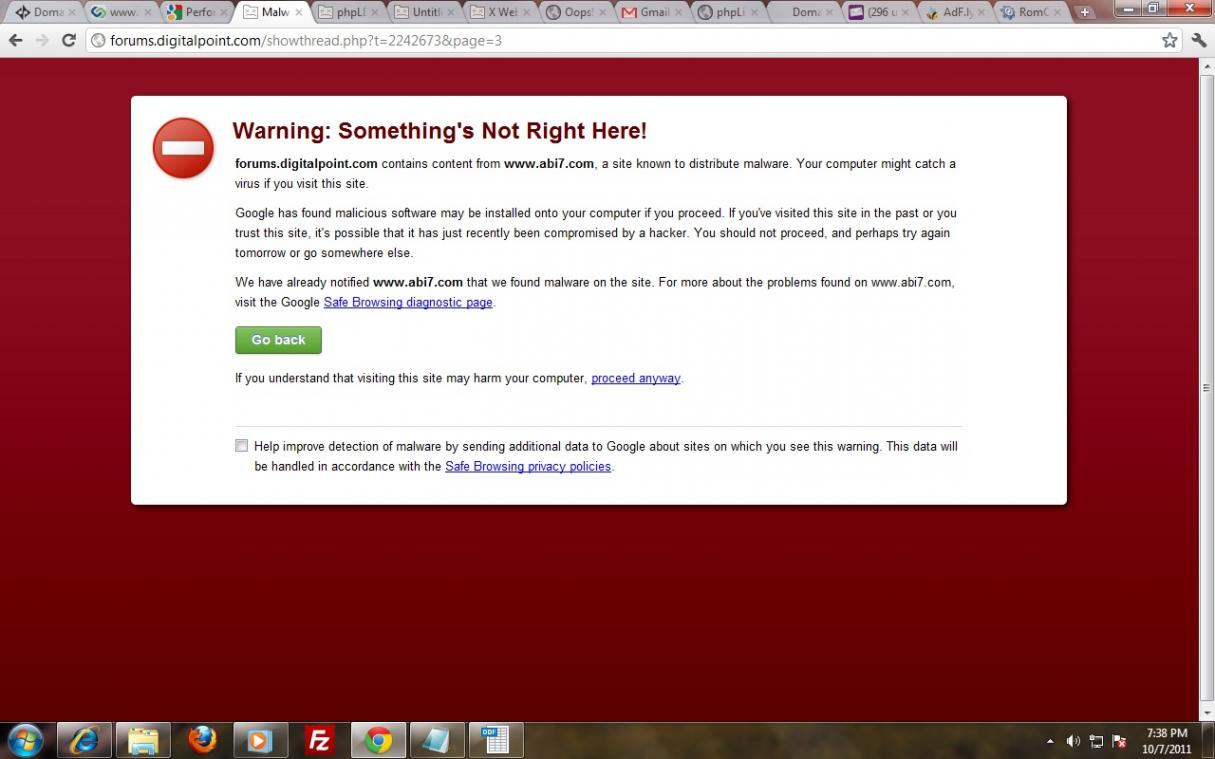Switch to the (296 u tab
Image resolution: width=1215 pixels, height=759 pixels.
pos(878,13)
